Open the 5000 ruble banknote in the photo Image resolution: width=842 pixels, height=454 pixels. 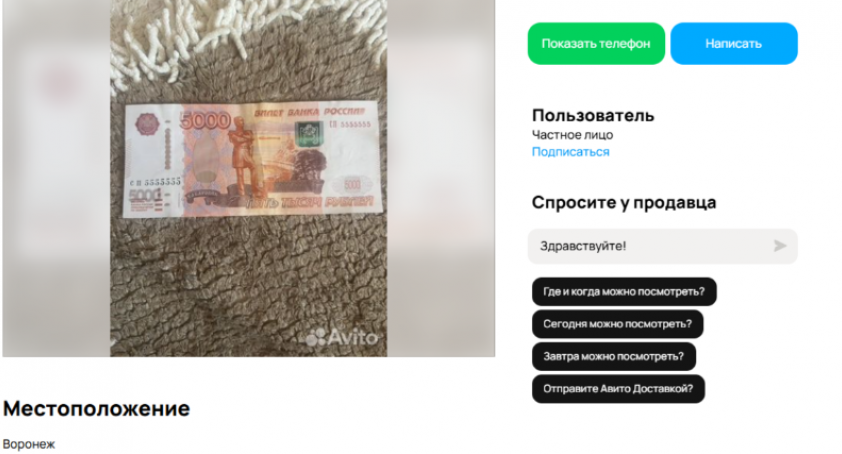click(252, 160)
